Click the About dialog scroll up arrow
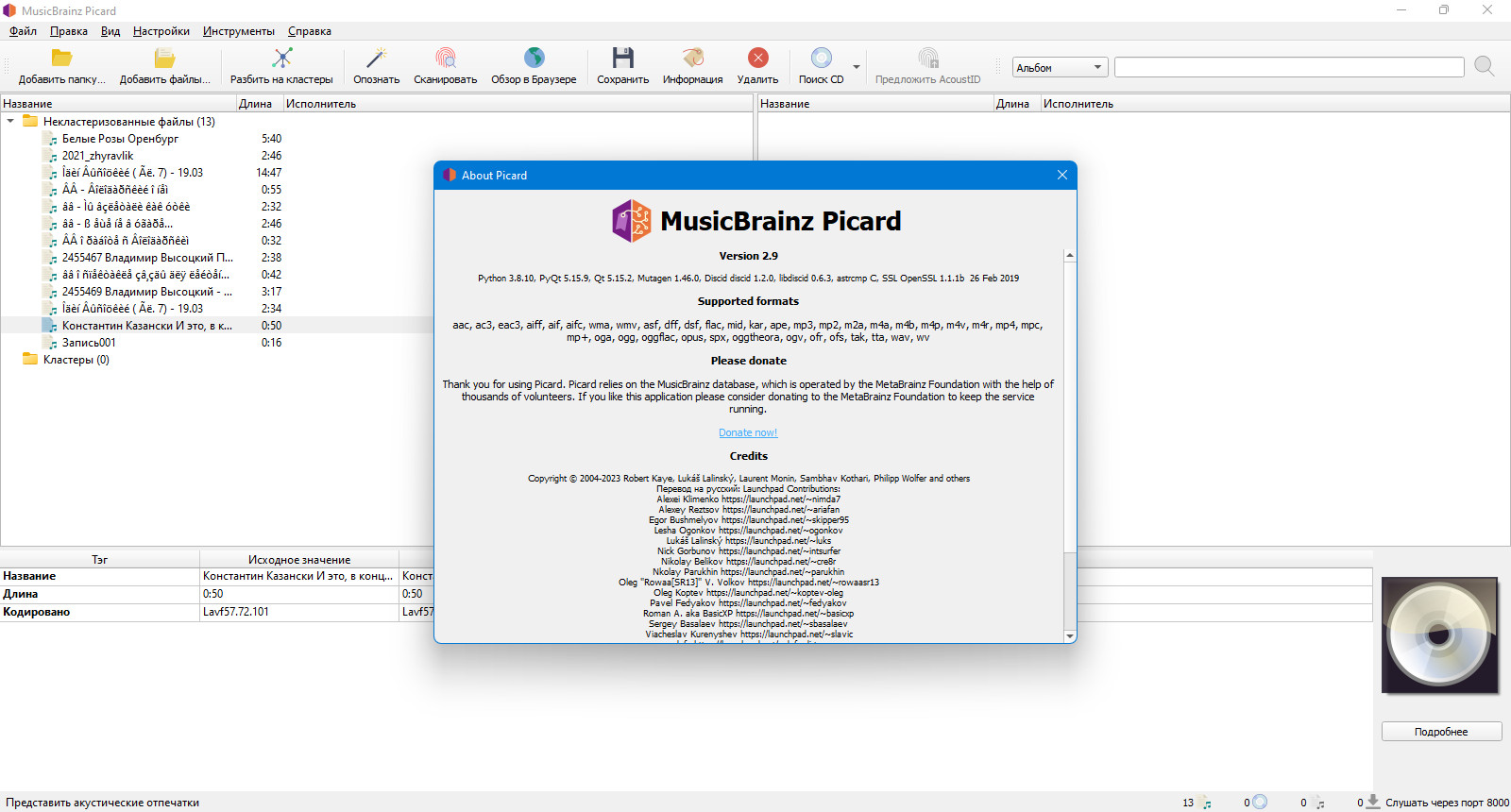The width and height of the screenshot is (1511, 812). tap(1070, 255)
